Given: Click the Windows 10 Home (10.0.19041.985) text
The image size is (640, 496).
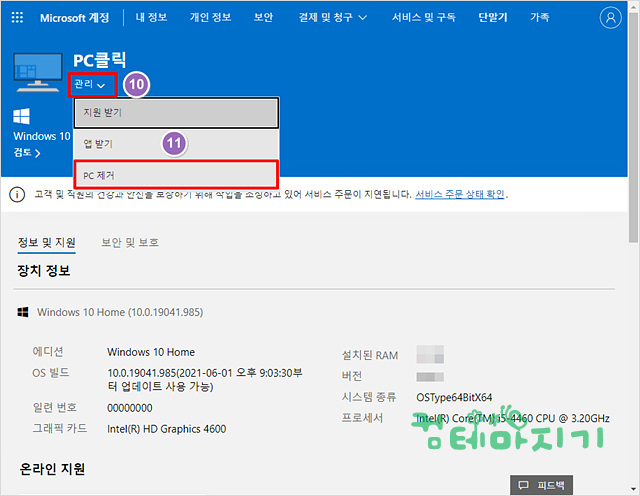Looking at the screenshot, I should tap(120, 312).
